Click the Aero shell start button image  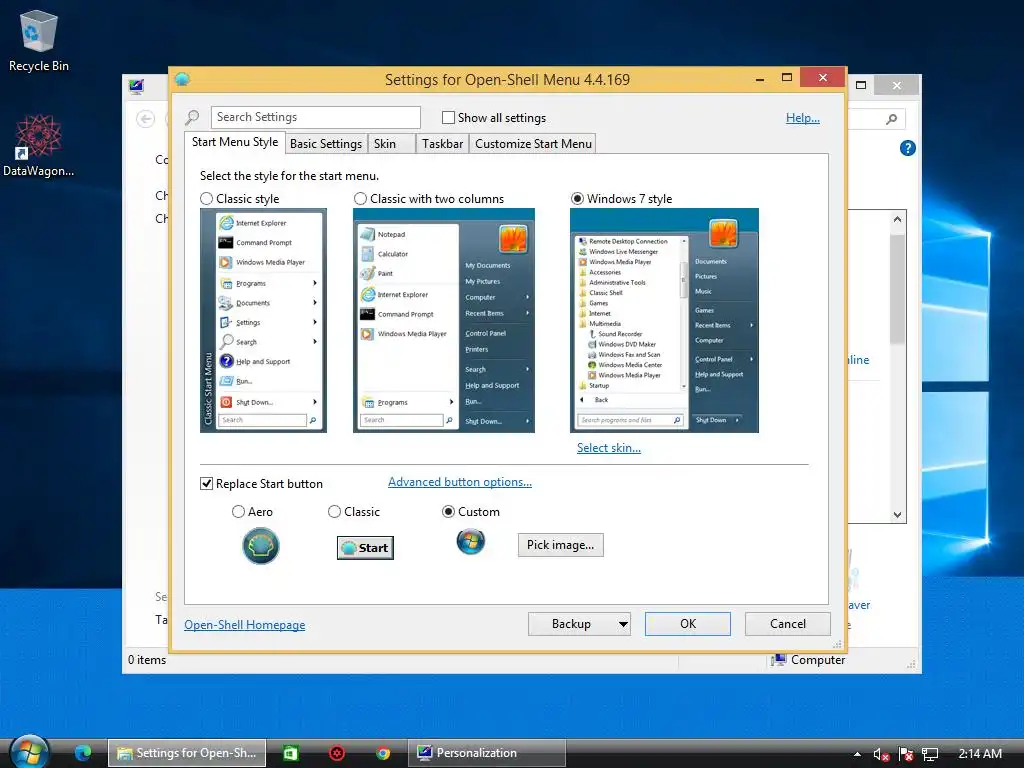261,546
